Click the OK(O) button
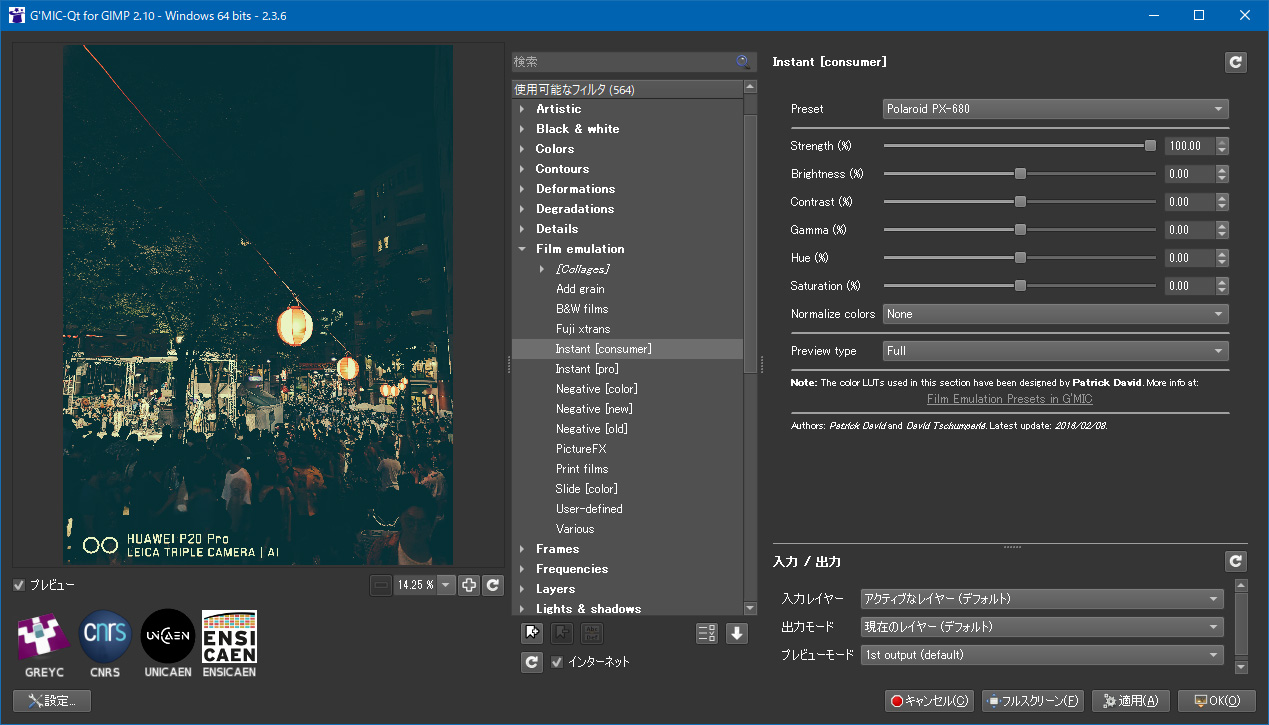Image resolution: width=1269 pixels, height=725 pixels. (x=1216, y=701)
